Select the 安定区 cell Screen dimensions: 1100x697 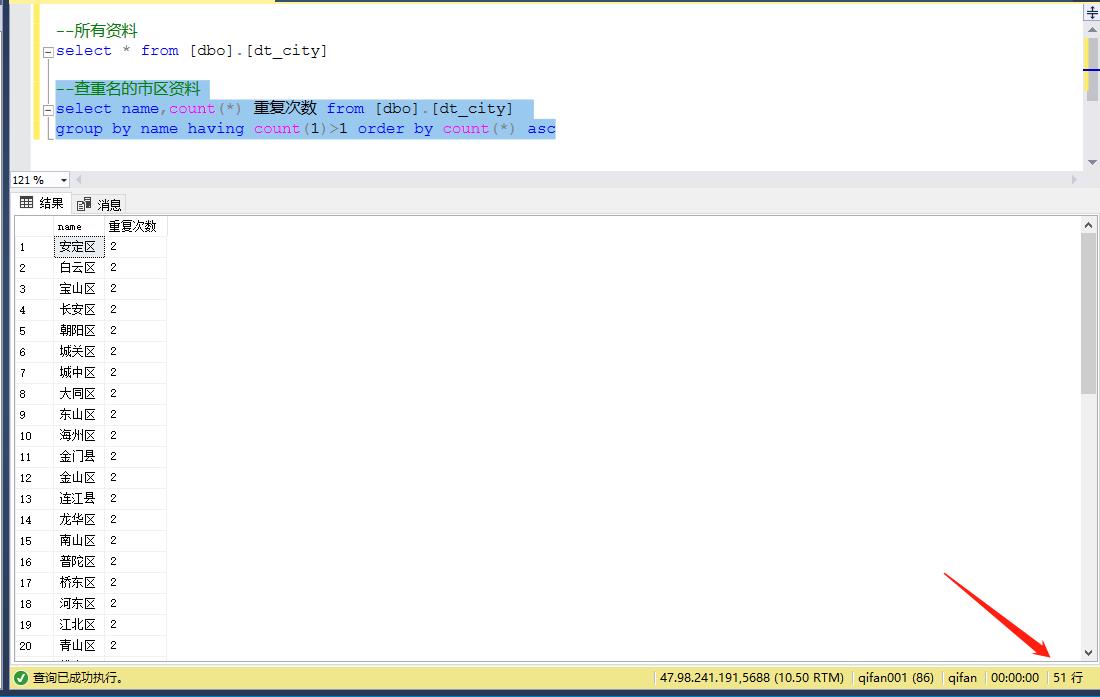coord(78,246)
